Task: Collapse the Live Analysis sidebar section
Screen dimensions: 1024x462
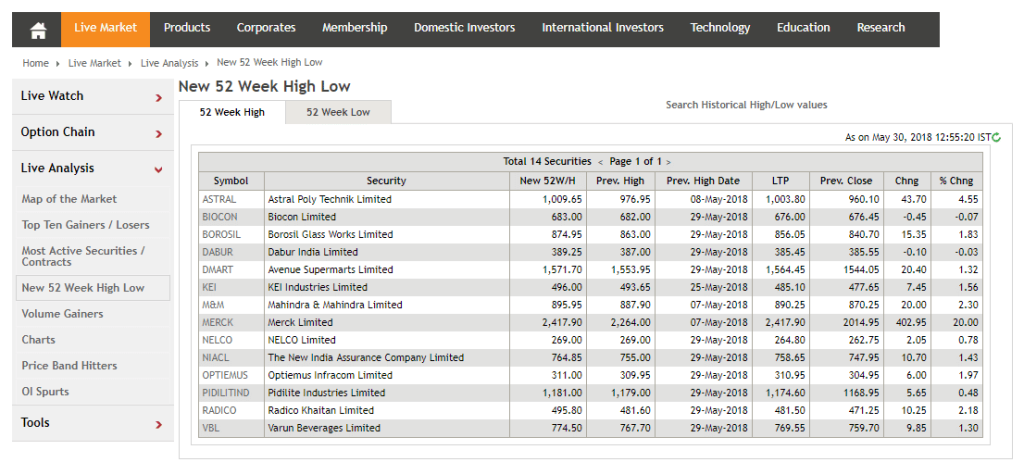Action: [93, 169]
